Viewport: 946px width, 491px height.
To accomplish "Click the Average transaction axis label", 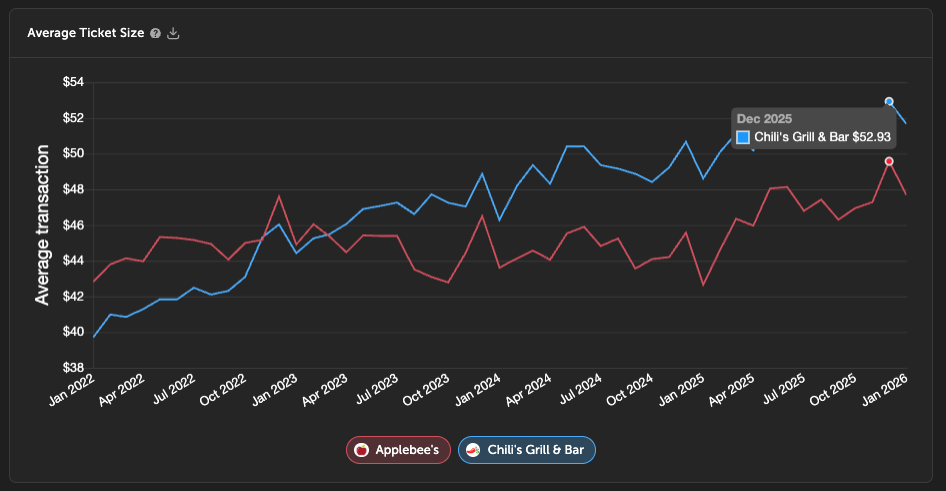I will (42, 225).
